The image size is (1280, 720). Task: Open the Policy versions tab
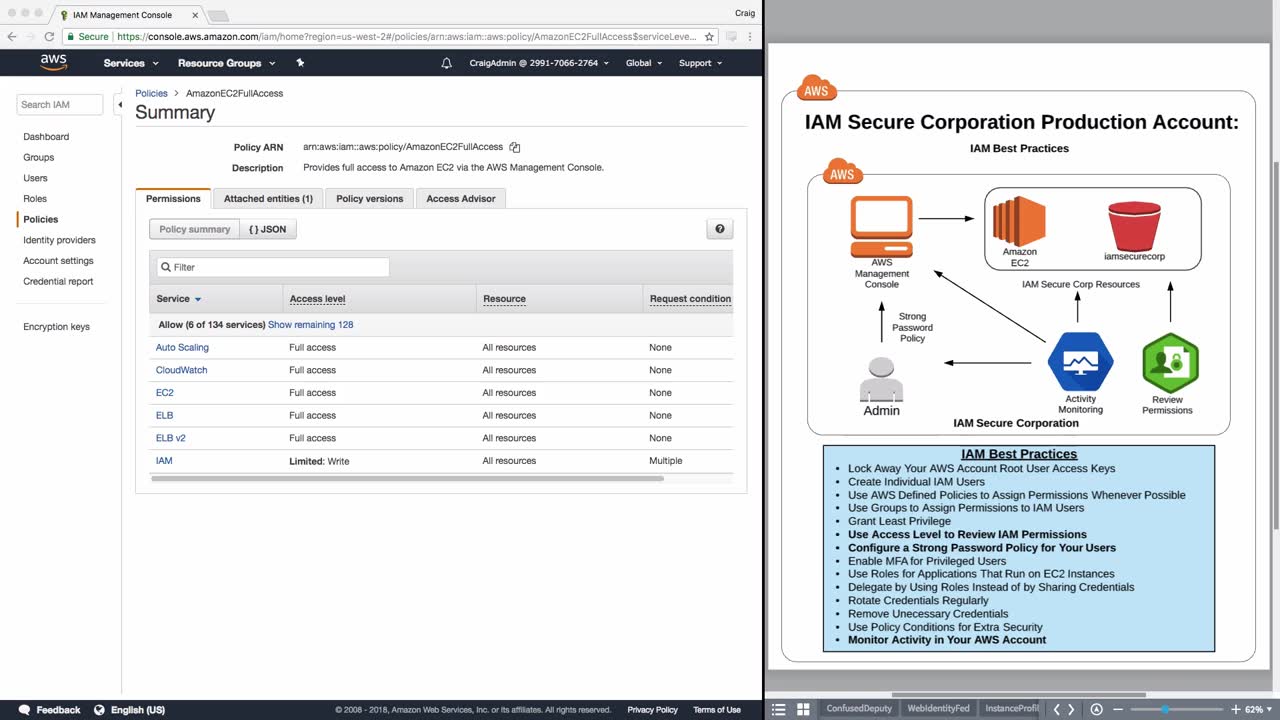[370, 198]
